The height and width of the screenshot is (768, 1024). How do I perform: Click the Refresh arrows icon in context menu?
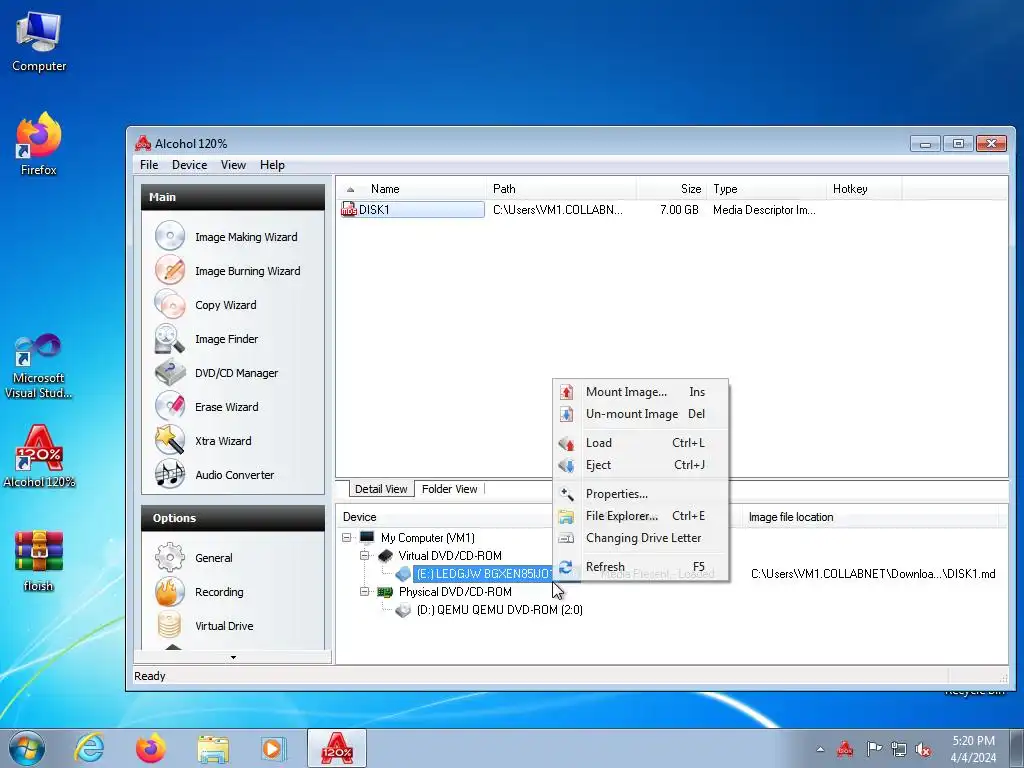click(566, 567)
